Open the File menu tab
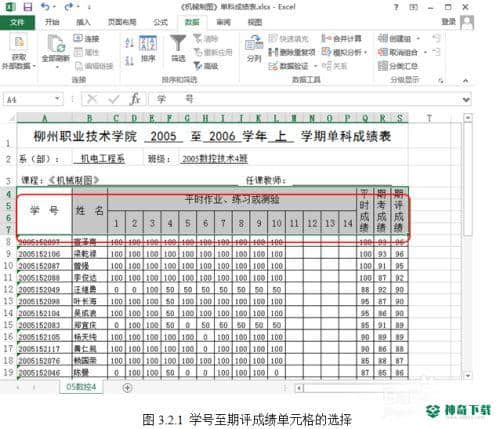The width and height of the screenshot is (500, 429). coord(17,22)
